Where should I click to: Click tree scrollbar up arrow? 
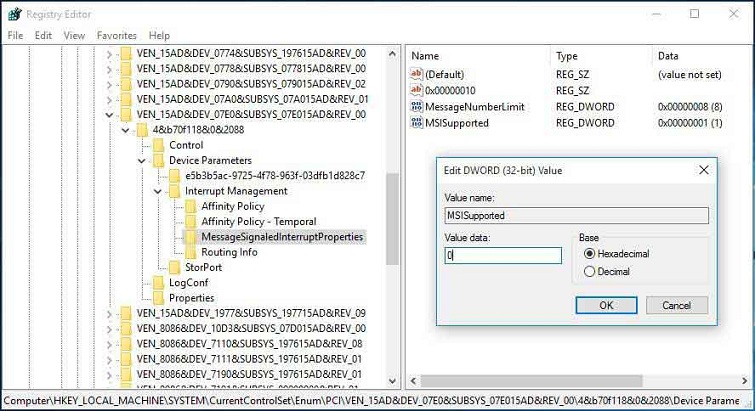click(x=392, y=54)
